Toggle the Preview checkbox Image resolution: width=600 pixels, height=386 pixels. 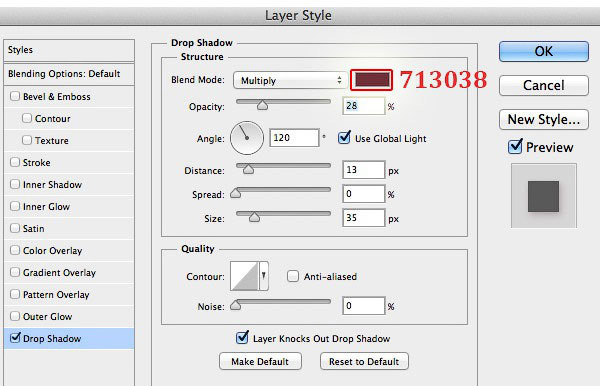pos(515,146)
